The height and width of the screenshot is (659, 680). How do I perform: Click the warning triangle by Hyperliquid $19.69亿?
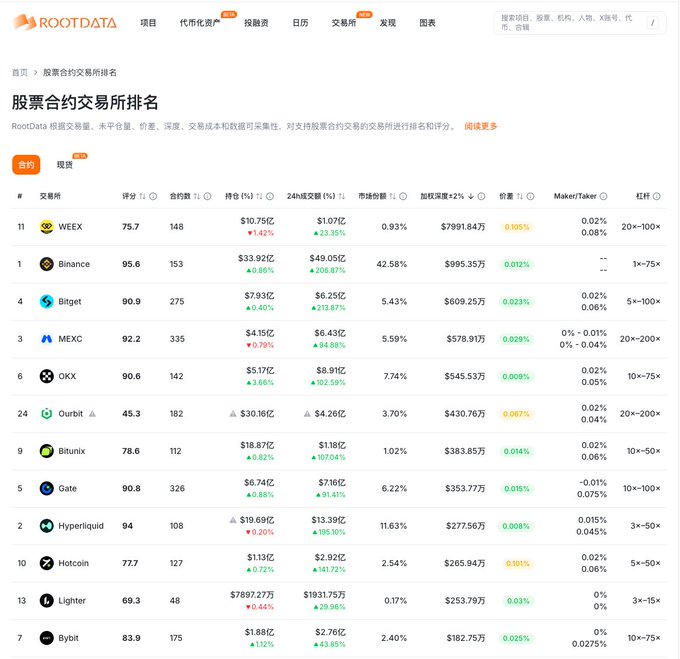(x=233, y=519)
